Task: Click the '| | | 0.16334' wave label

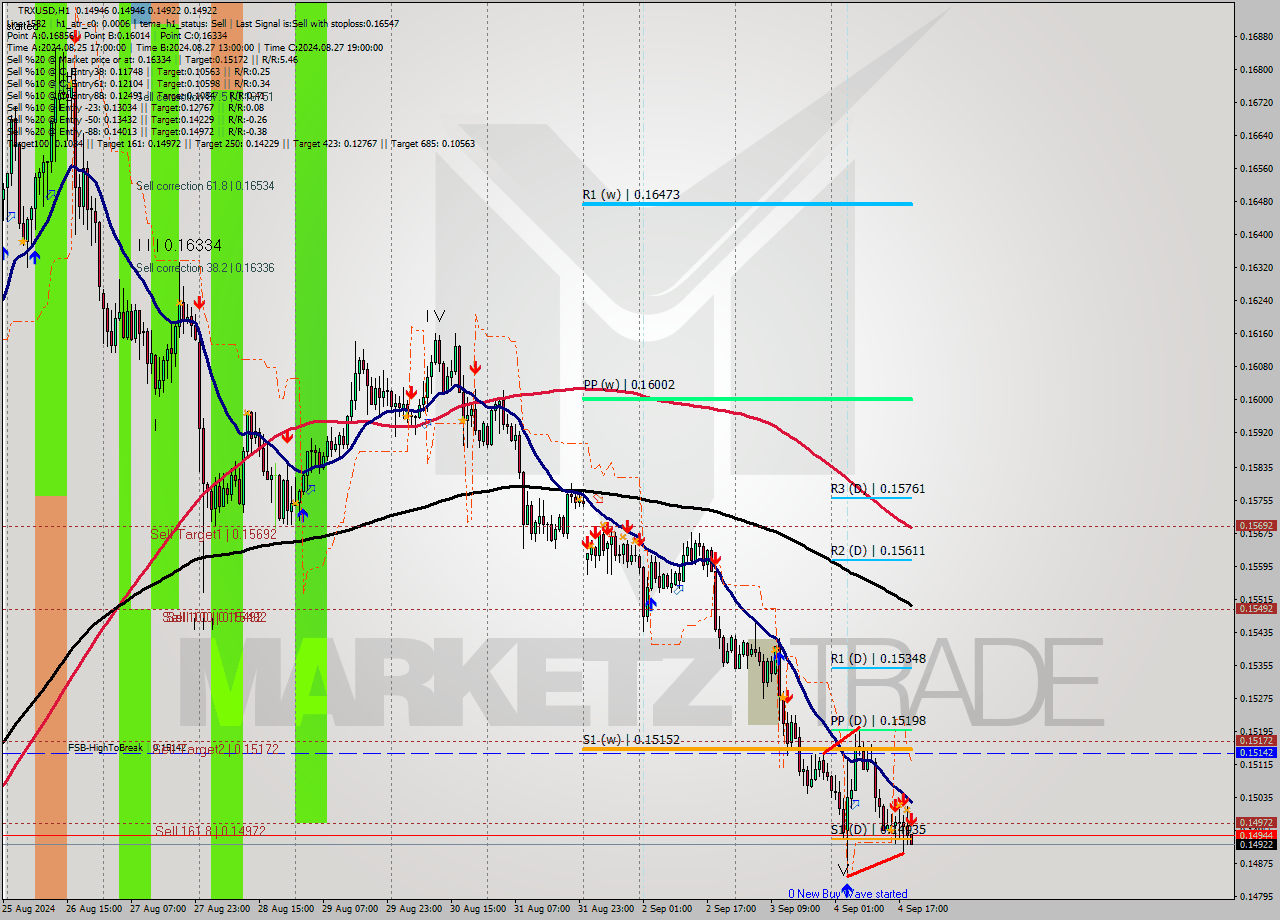Action: [x=180, y=245]
